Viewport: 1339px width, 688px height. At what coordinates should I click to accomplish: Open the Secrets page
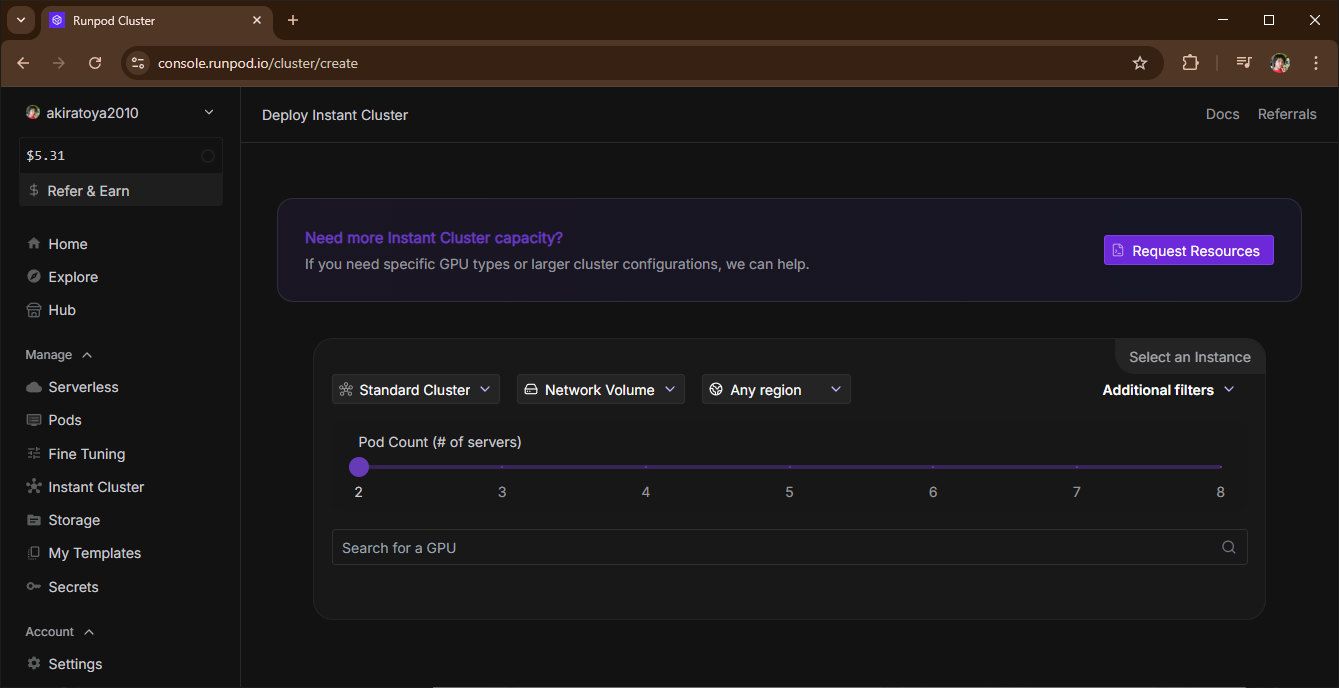[x=62, y=587]
